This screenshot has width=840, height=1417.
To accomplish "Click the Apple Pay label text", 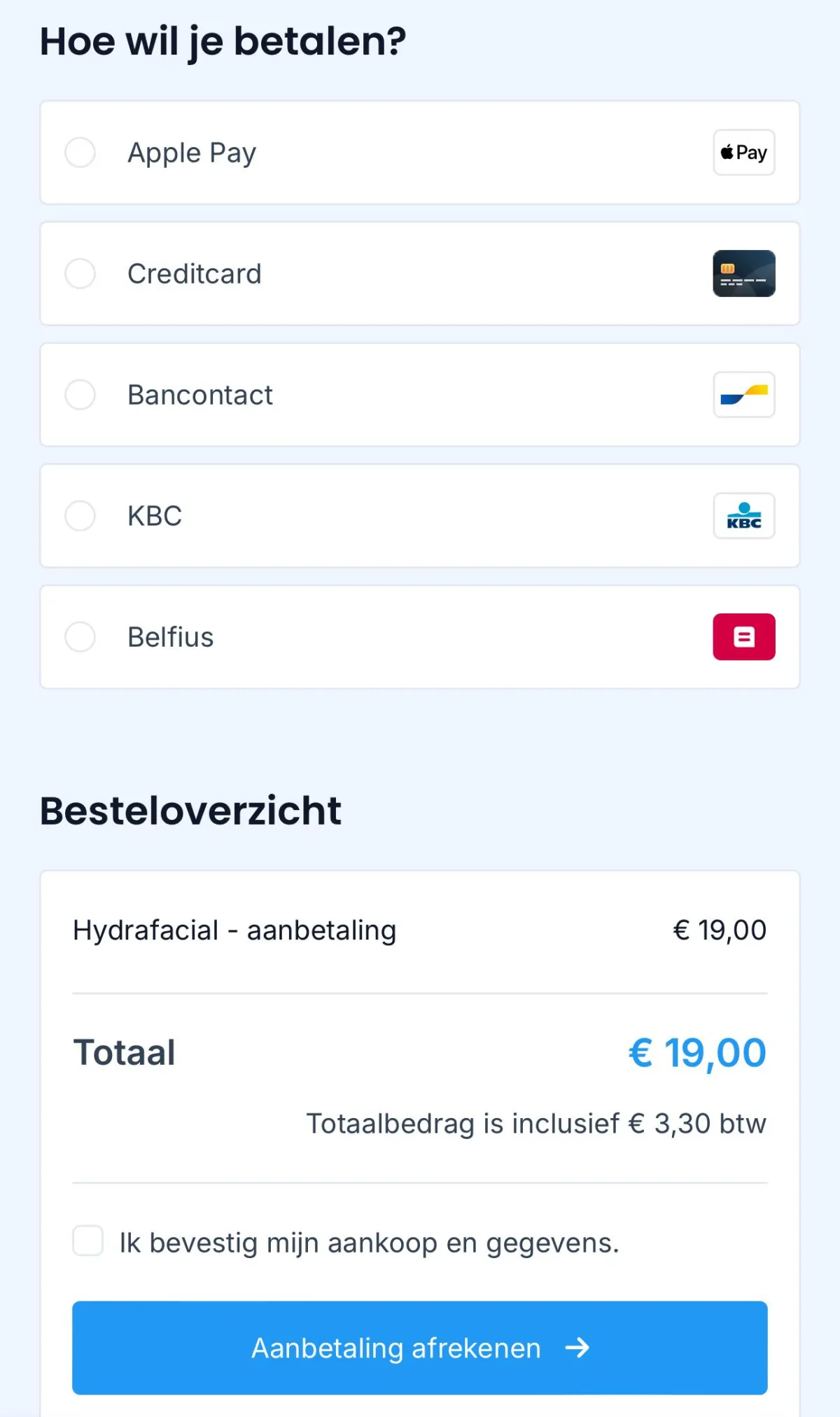I will [192, 153].
